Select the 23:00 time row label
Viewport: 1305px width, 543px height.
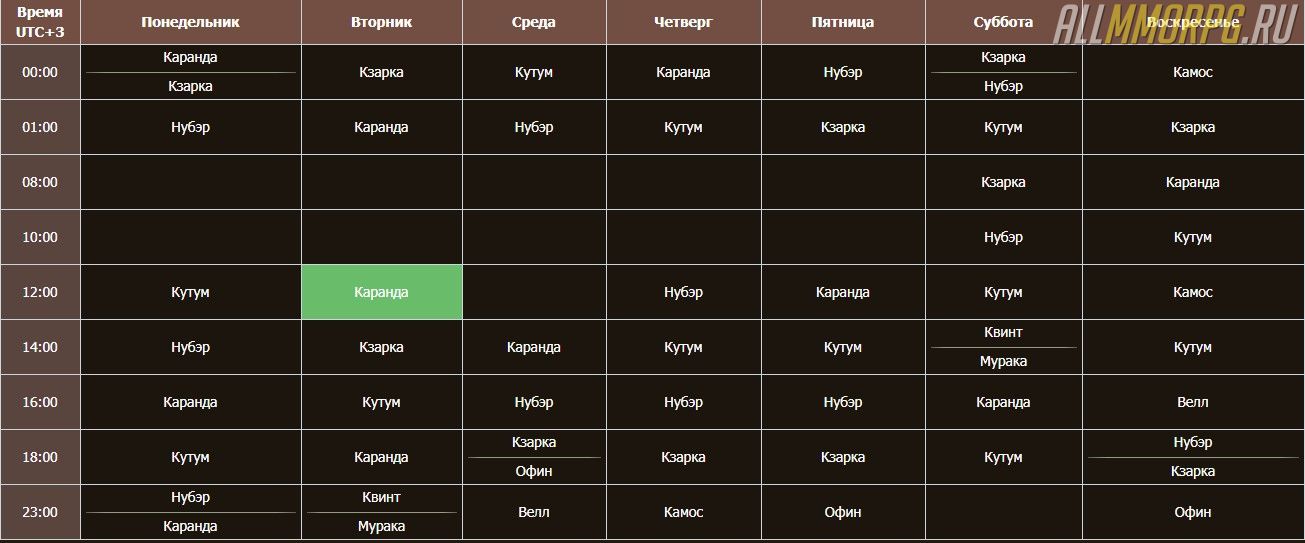coord(40,512)
